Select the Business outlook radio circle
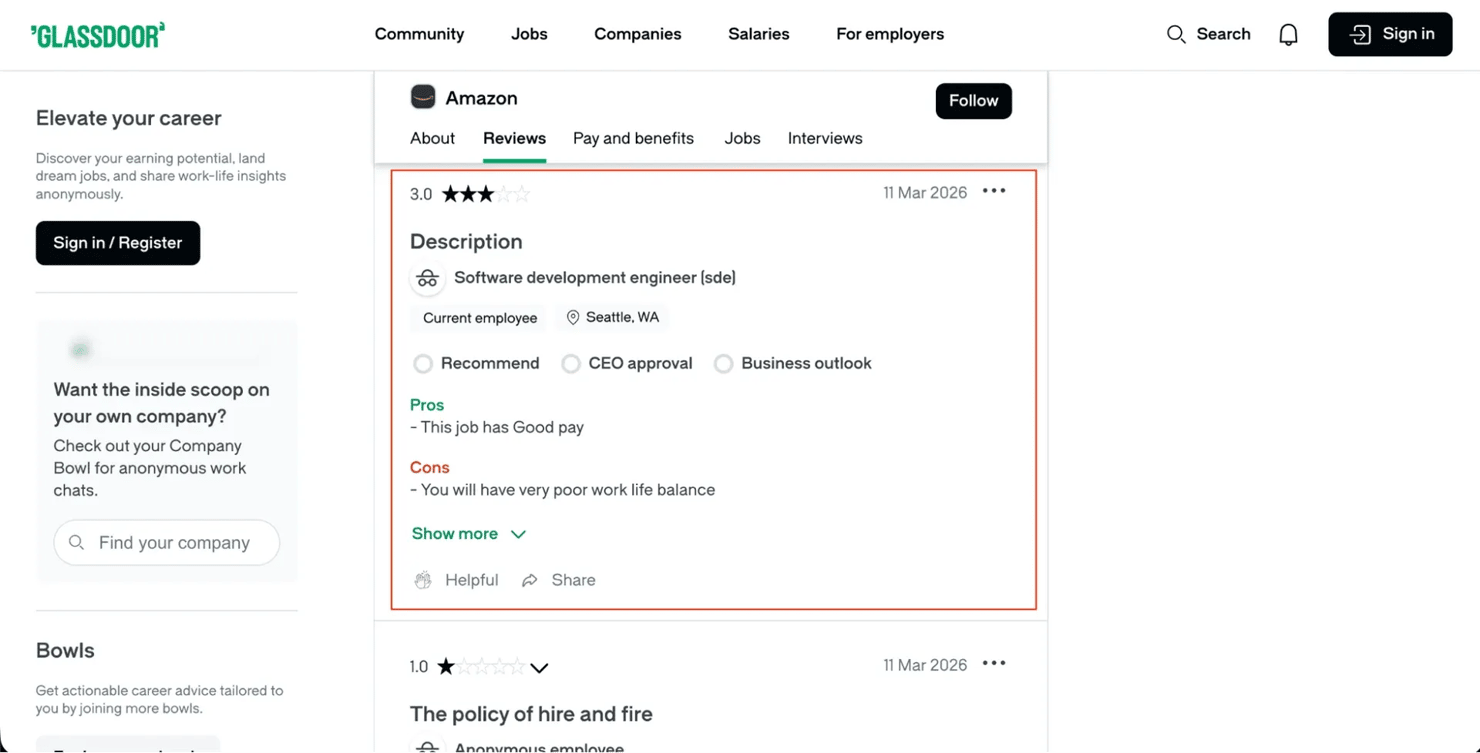1480x753 pixels. (x=723, y=364)
